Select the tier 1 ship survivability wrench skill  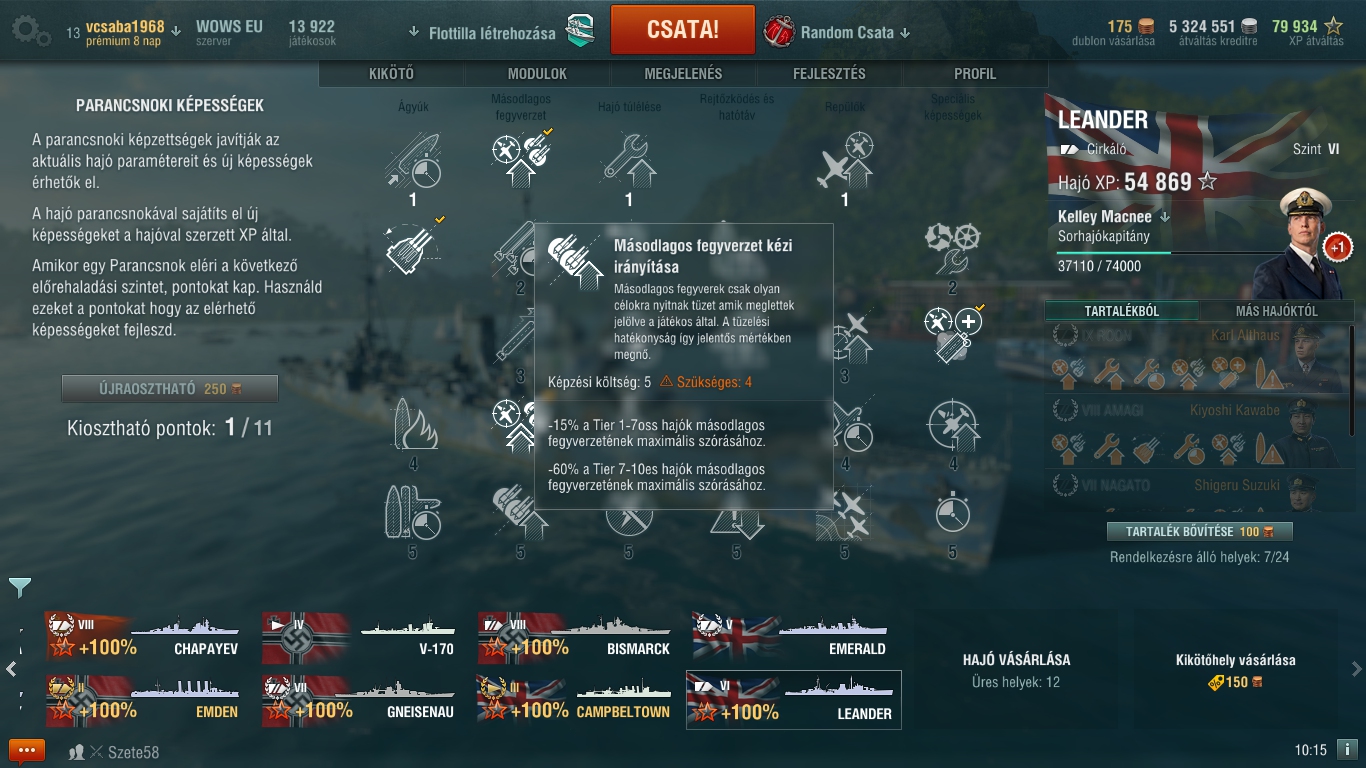point(629,160)
